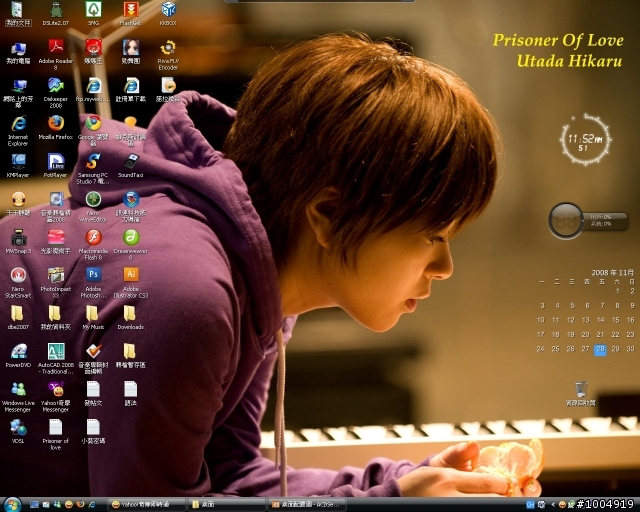Open the VDSL connection icon

[18, 431]
